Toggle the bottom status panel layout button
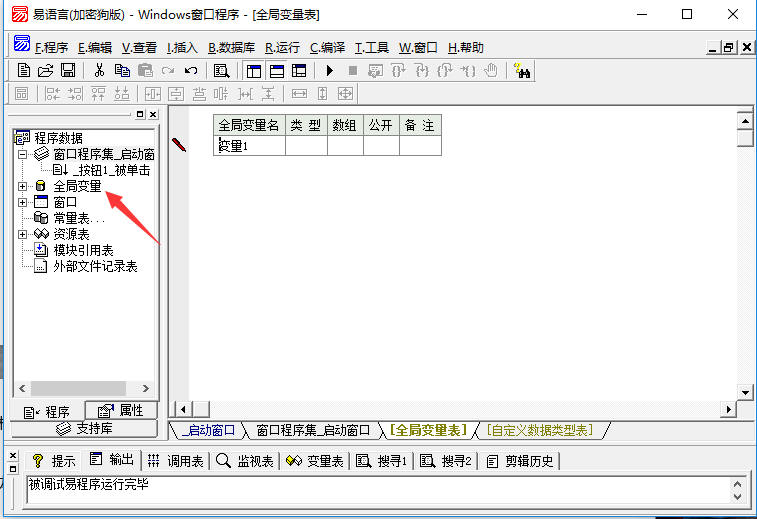The width and height of the screenshot is (757, 519). click(x=277, y=71)
